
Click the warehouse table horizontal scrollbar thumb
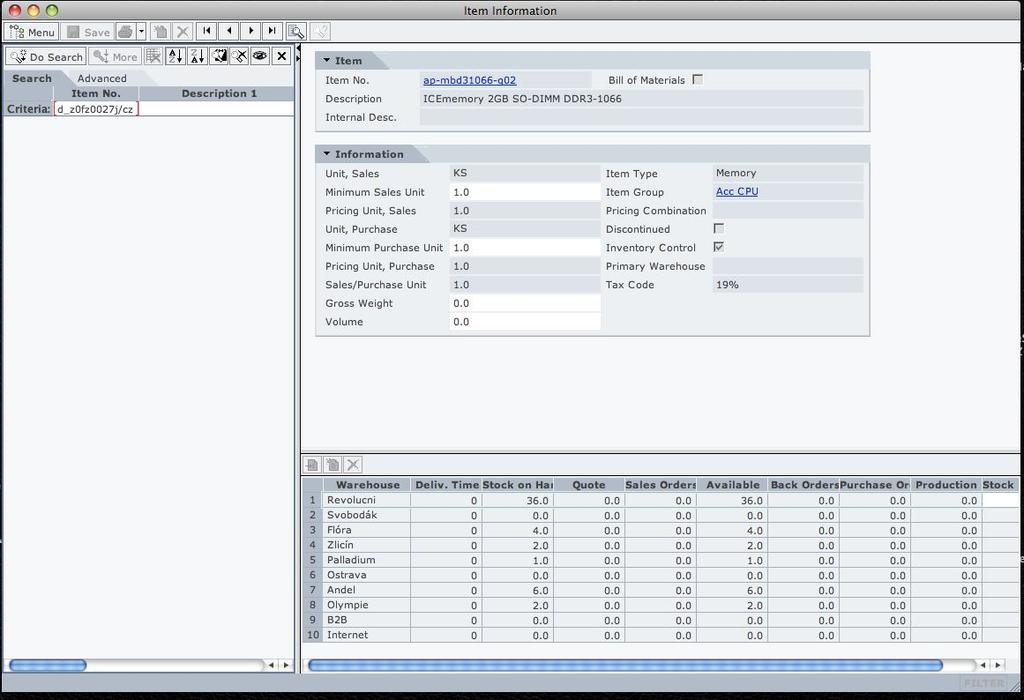tap(625, 665)
